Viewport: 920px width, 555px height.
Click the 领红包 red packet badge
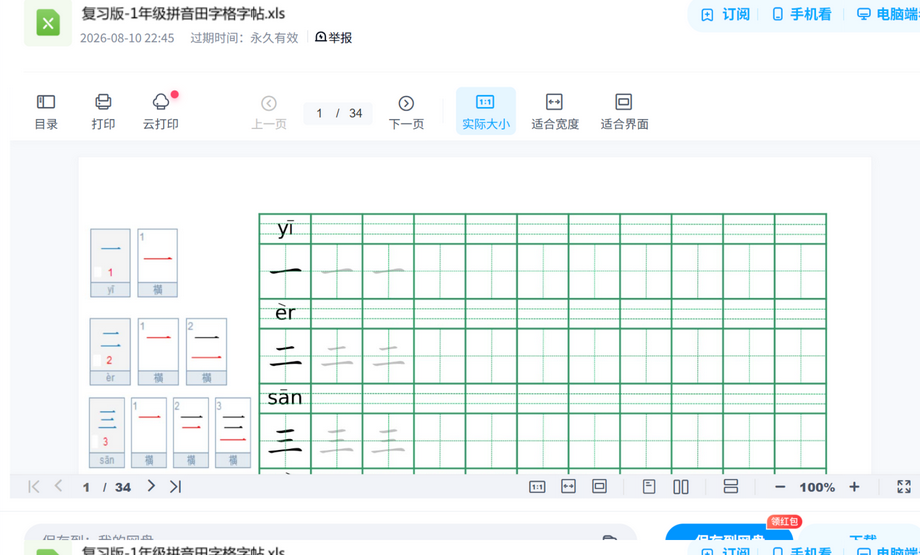tap(784, 521)
